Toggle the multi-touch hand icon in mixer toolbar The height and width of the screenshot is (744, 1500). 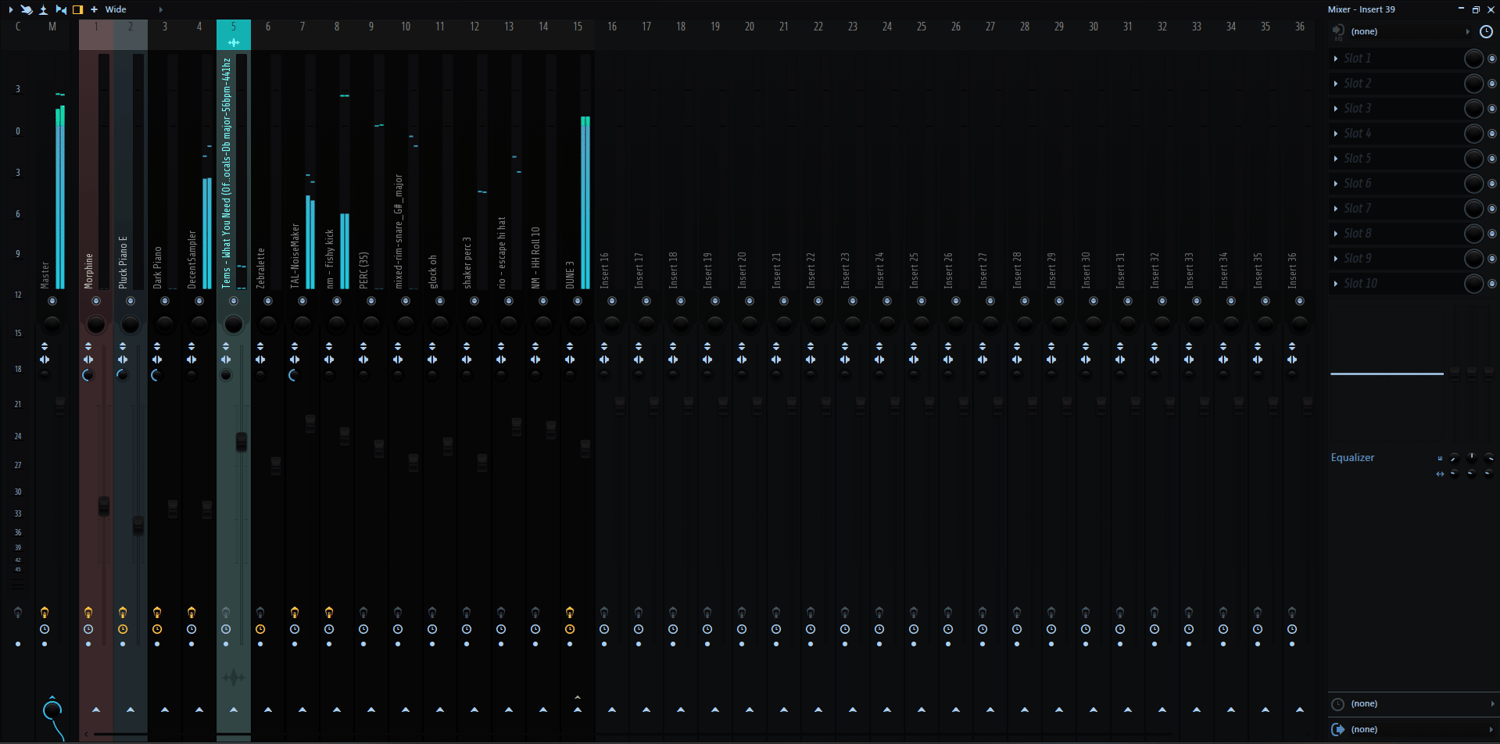(x=26, y=9)
